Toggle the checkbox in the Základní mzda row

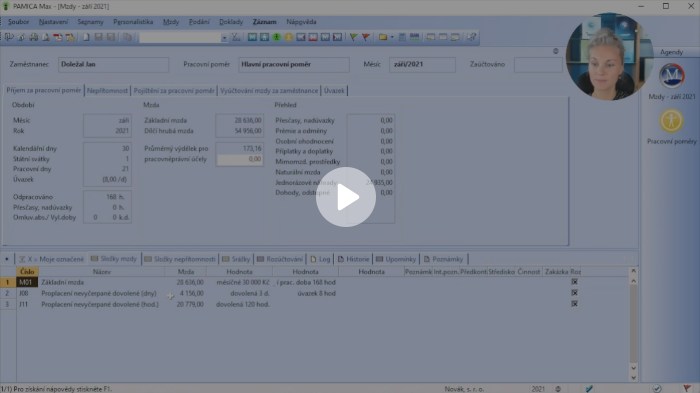point(575,282)
